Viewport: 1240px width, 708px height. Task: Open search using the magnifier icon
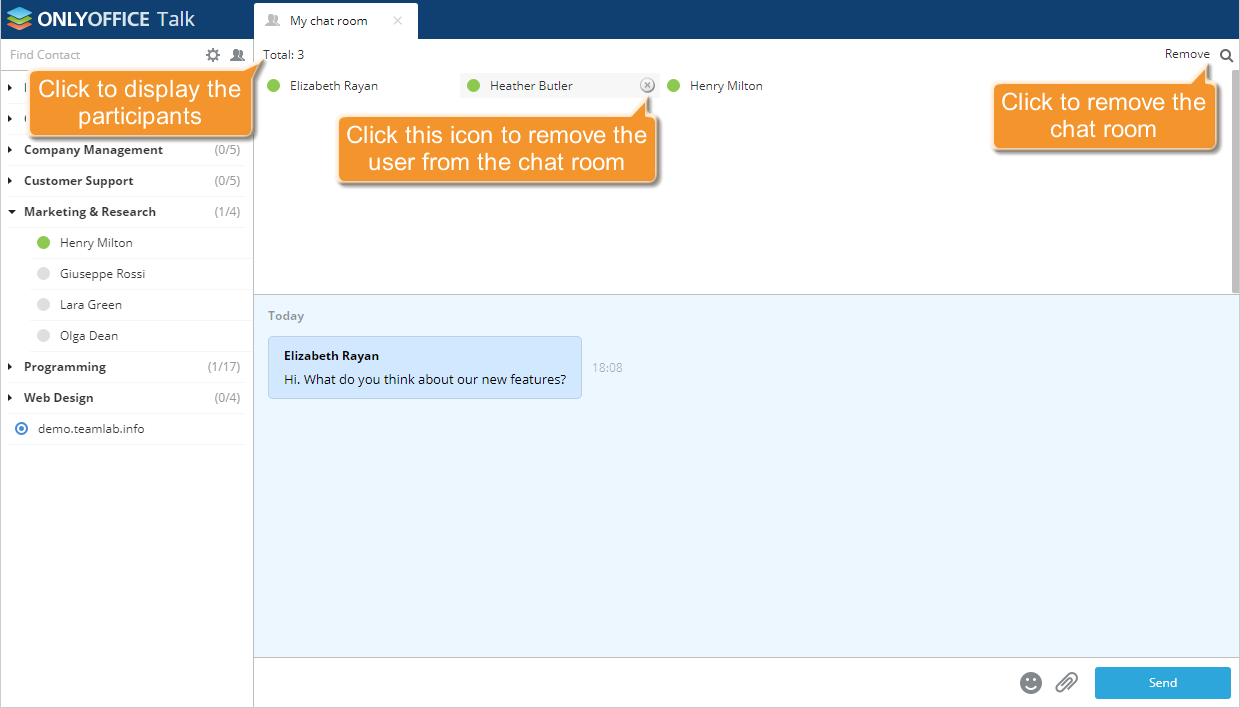point(1227,54)
